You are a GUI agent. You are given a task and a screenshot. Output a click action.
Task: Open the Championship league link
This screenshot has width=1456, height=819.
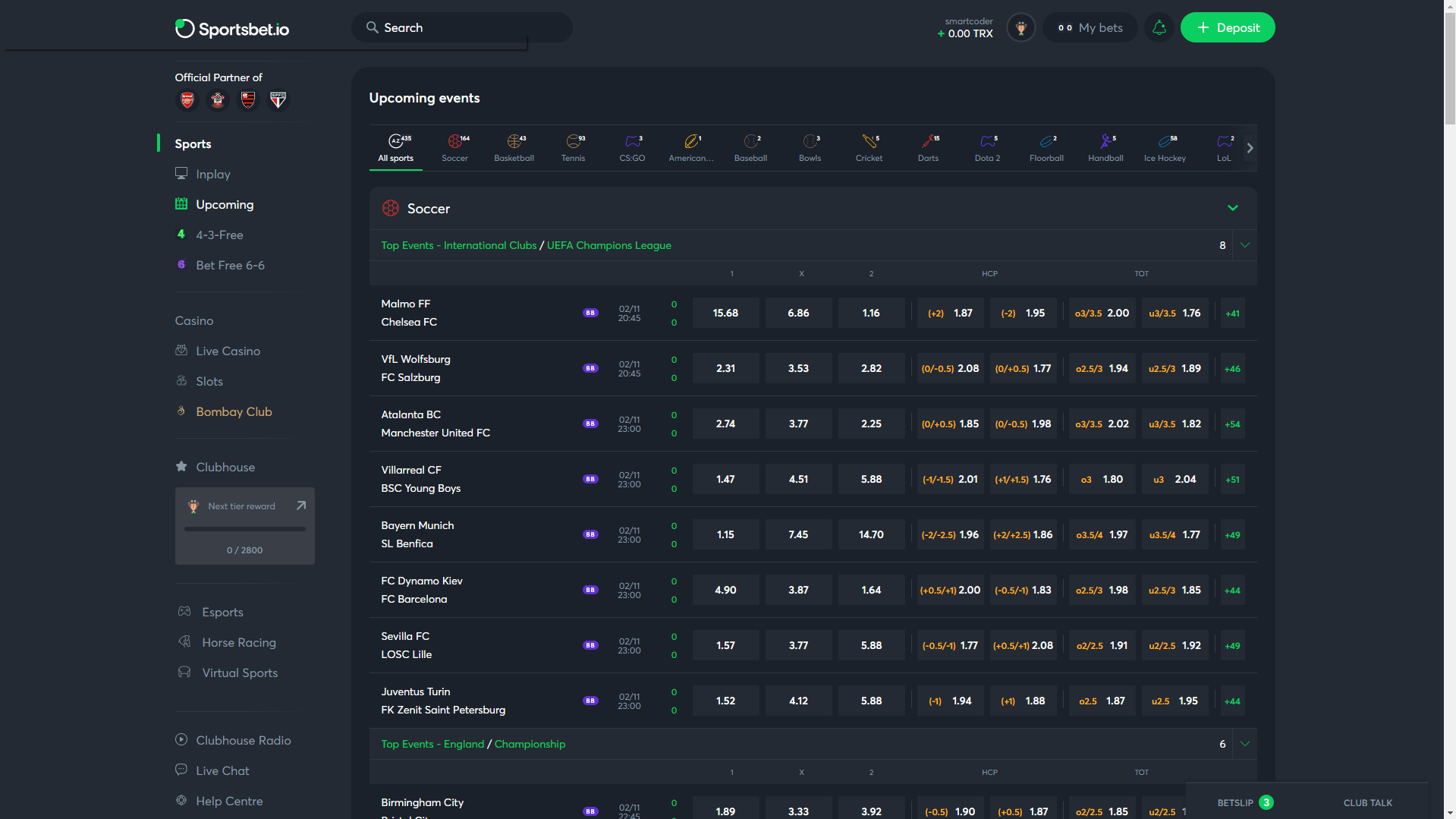pyautogui.click(x=530, y=744)
